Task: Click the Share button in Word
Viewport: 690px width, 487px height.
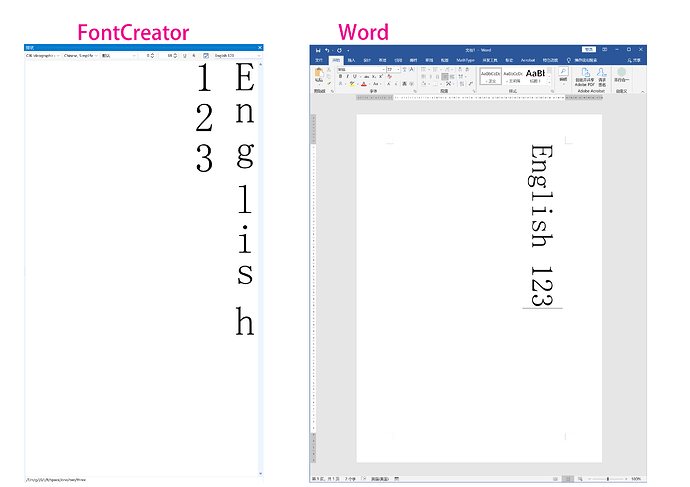Action: coord(634,60)
